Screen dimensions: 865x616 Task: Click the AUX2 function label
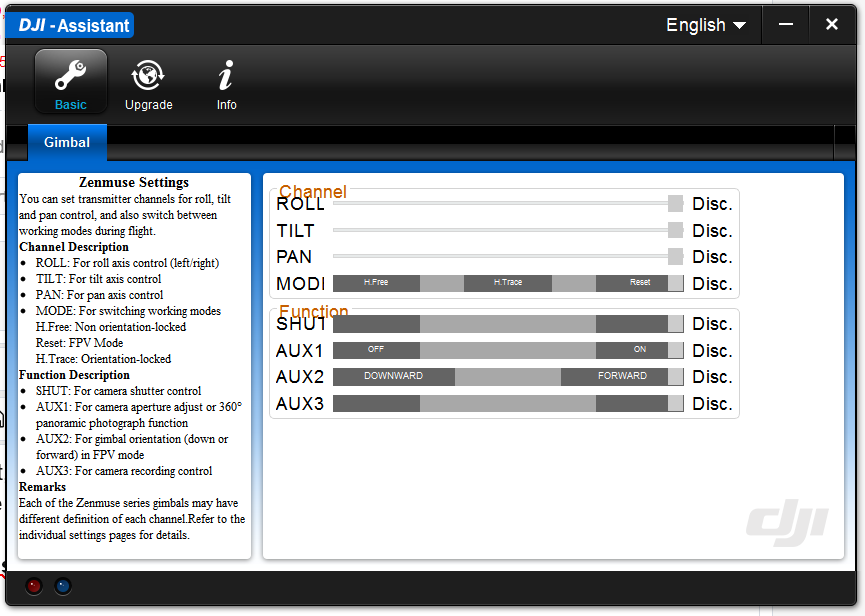pyautogui.click(x=300, y=377)
